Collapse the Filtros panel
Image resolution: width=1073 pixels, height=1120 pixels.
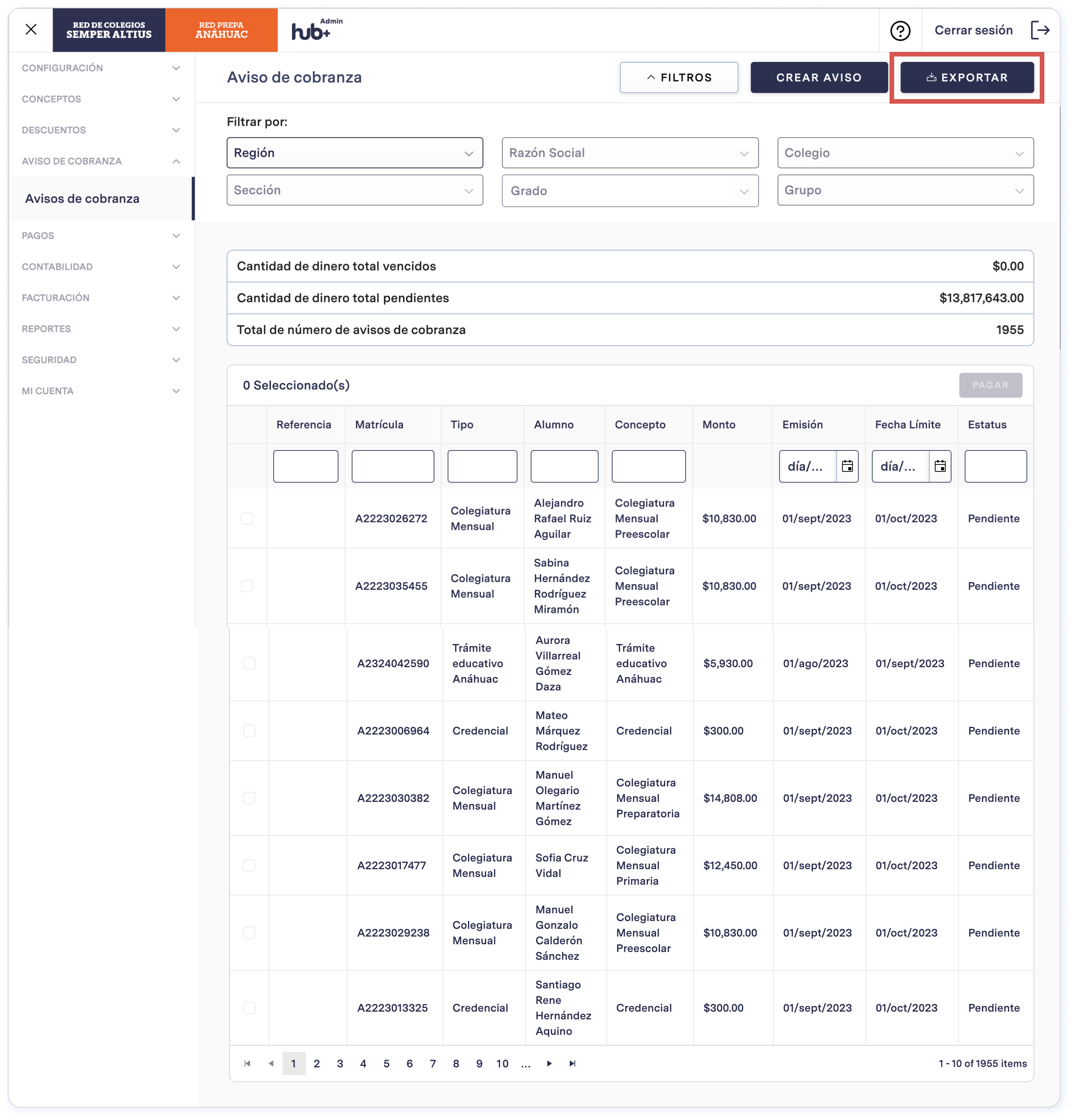click(679, 77)
